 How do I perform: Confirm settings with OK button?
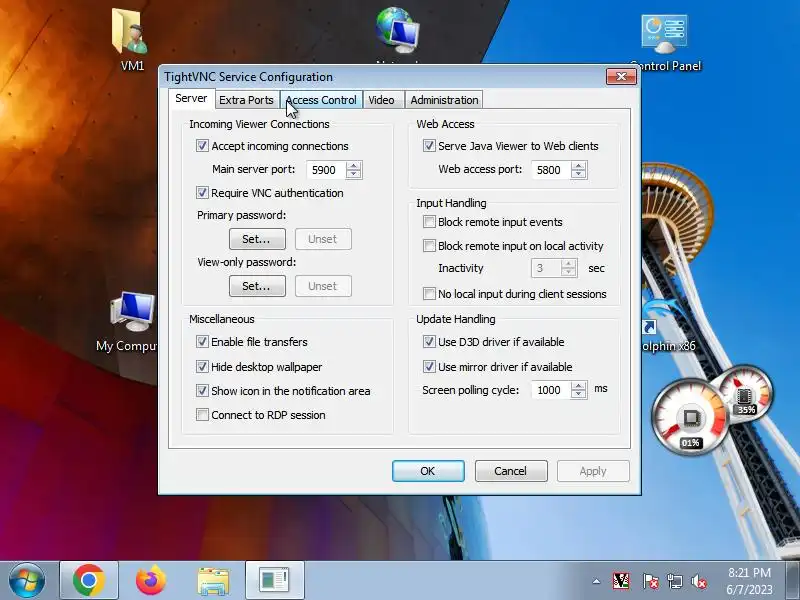pos(428,471)
